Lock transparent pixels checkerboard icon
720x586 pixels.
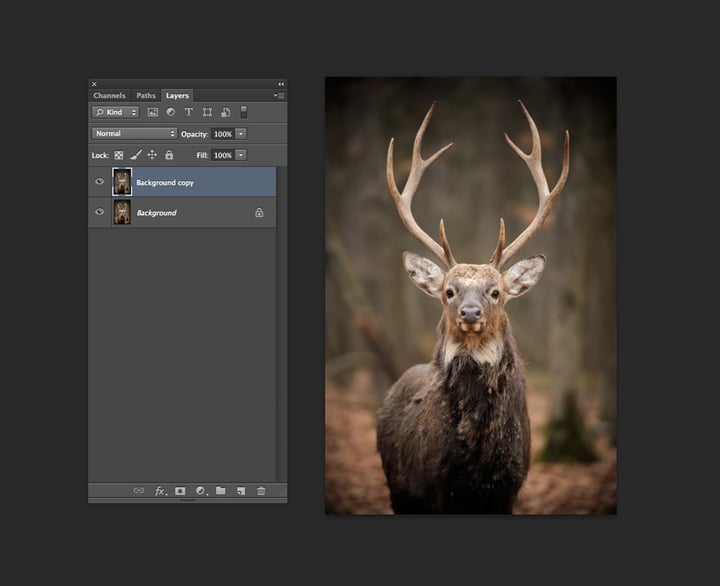coord(118,155)
